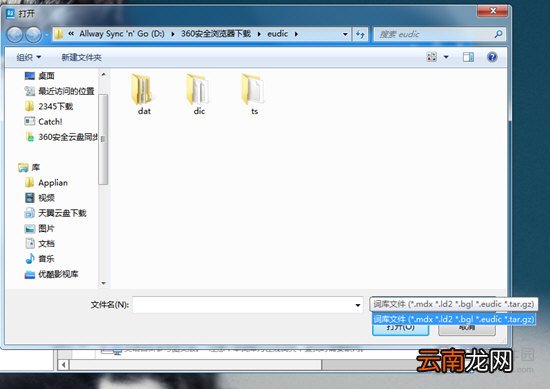This screenshot has height=389, width=550.
Task: Click the eudic breadcrumb segment
Action: [277, 34]
